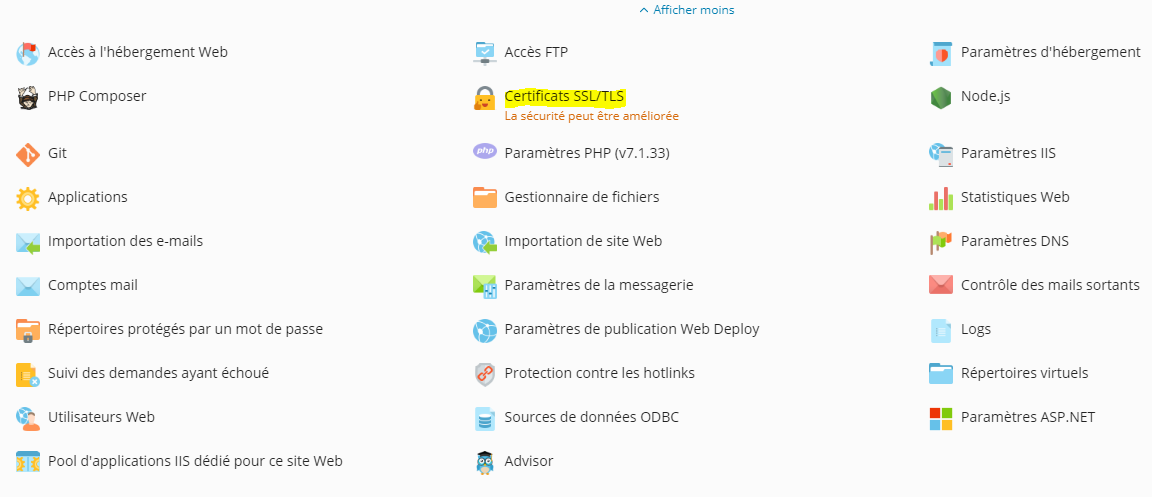Open Comptes mail
Screen dimensions: 1152x497
93,285
